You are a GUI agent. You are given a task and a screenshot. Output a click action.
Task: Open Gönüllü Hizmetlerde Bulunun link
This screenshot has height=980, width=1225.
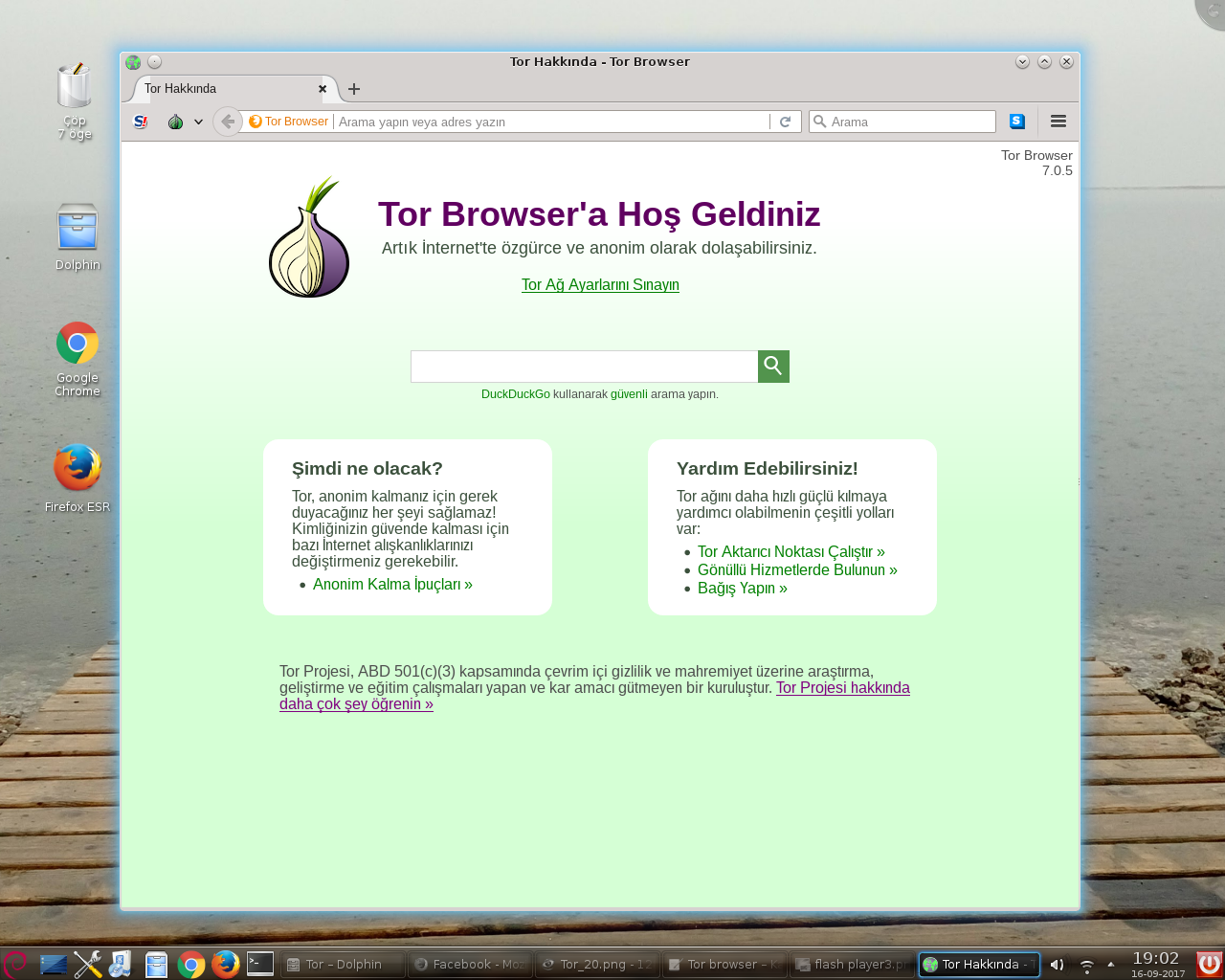797,570
